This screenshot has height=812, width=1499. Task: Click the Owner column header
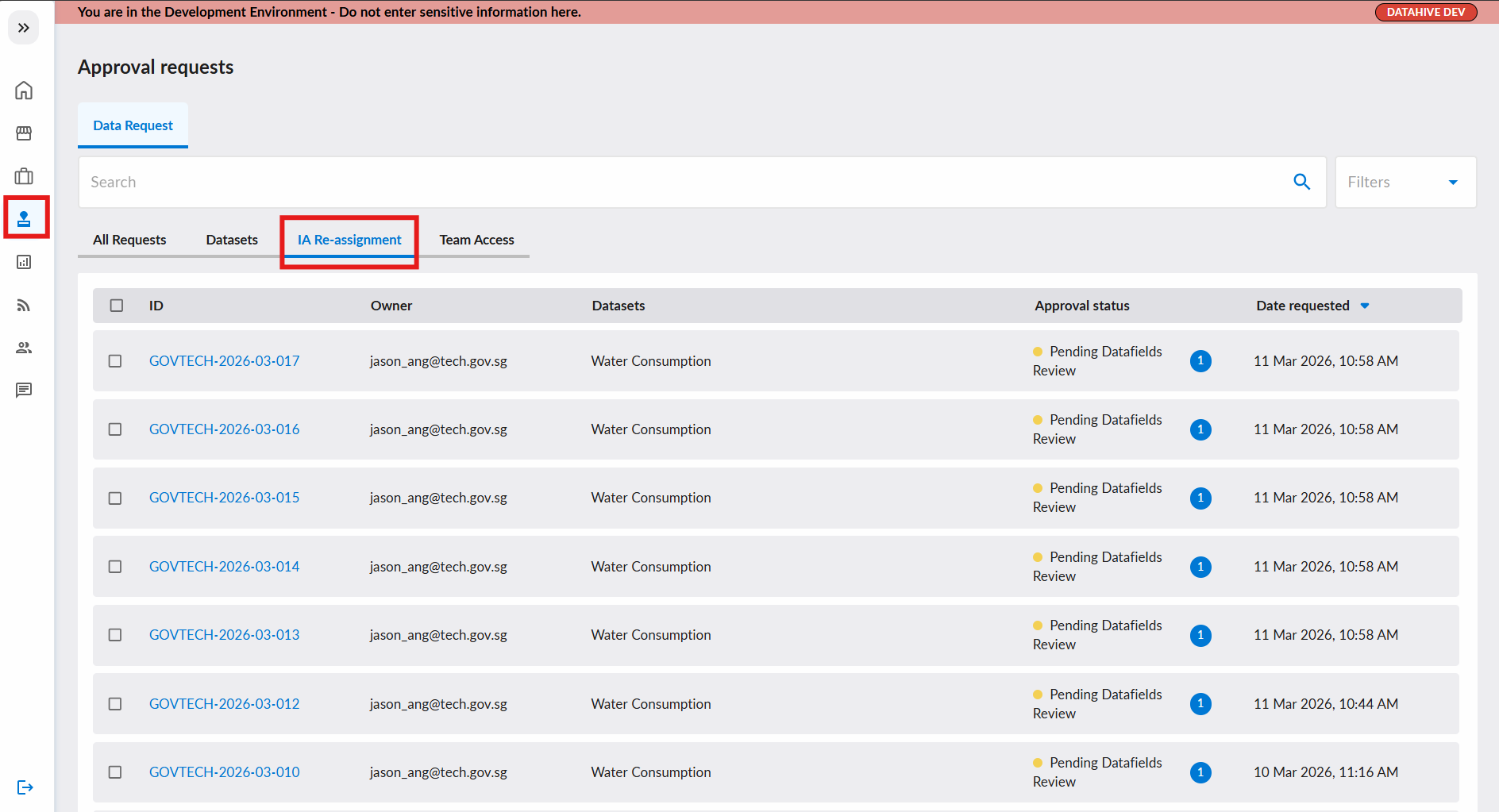391,306
